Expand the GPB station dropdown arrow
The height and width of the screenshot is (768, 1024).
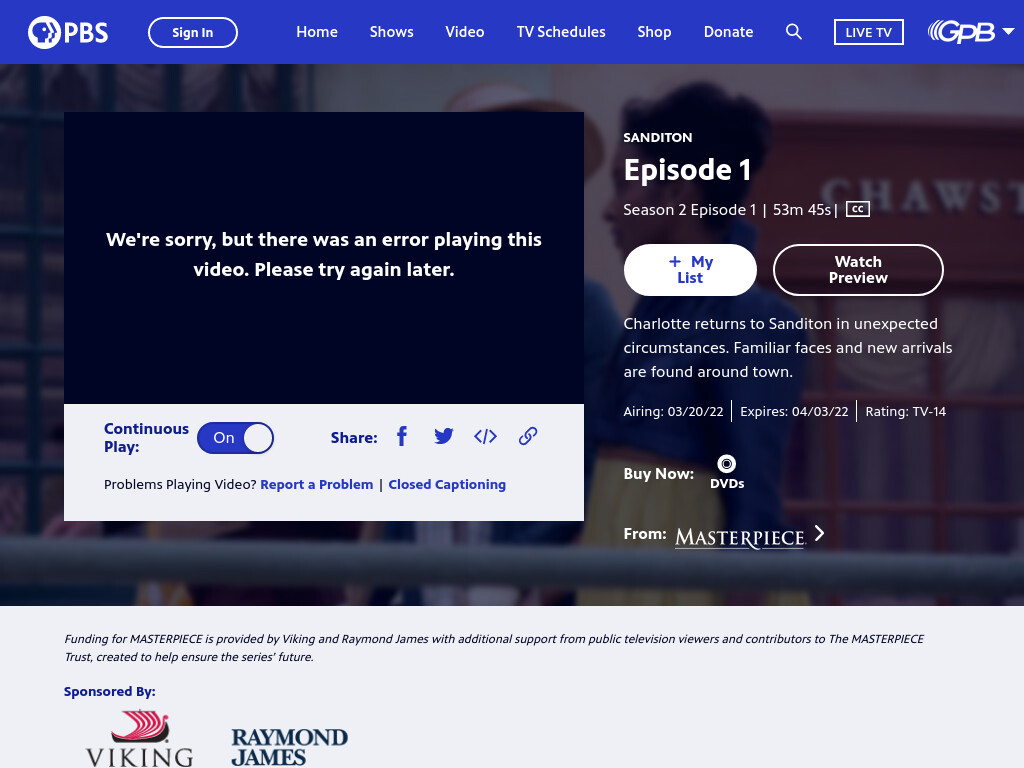pos(1009,31)
